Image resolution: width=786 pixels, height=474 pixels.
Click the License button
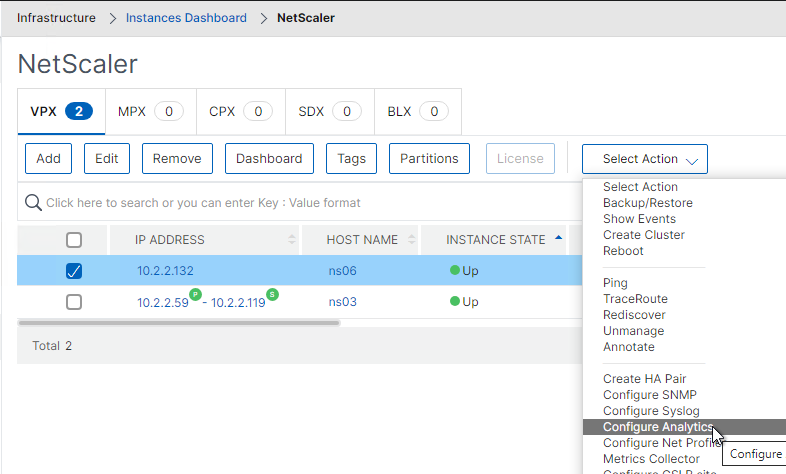pyautogui.click(x=520, y=159)
